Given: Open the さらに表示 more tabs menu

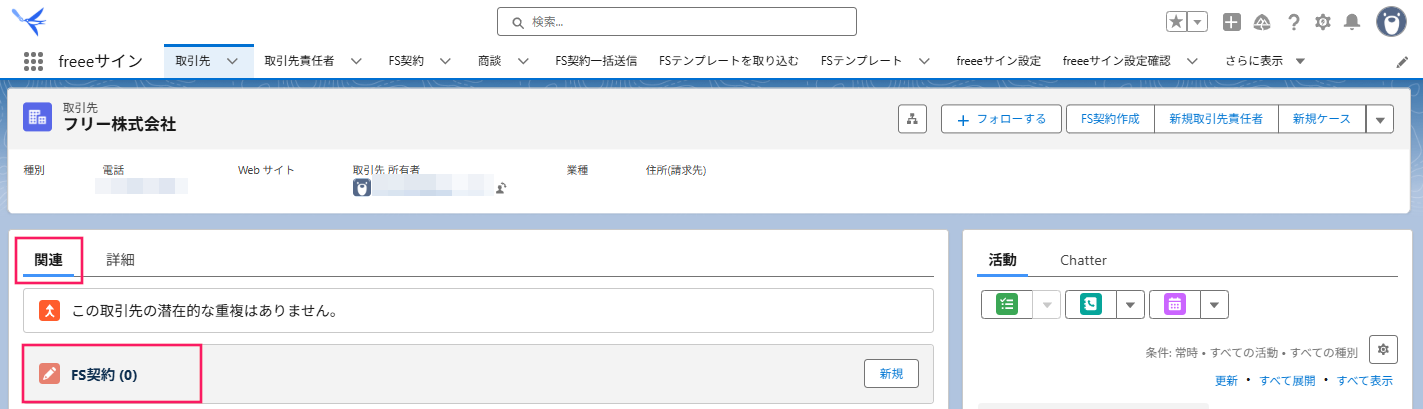Looking at the screenshot, I should pos(1265,61).
